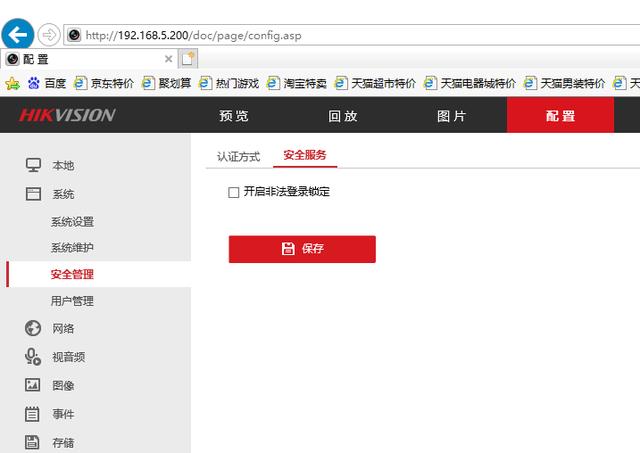This screenshot has height=453, width=640.
Task: Open the 聚划算 bookmark
Action: pos(166,83)
